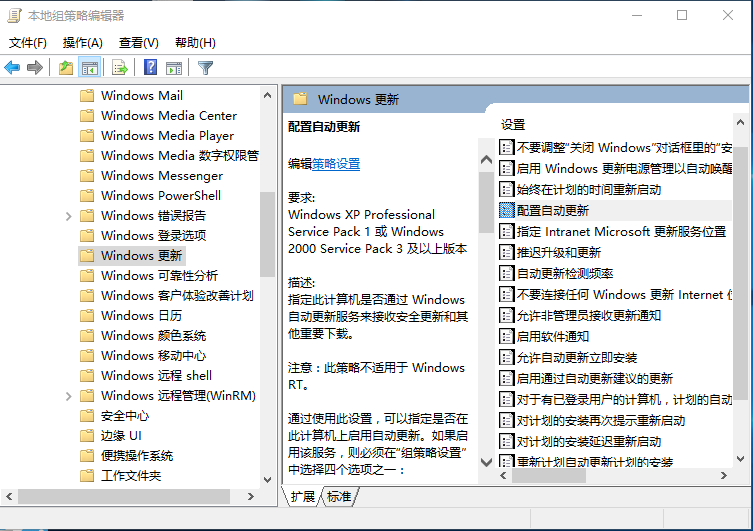Open the 文件(F) menu
The height and width of the screenshot is (531, 753).
[28, 43]
